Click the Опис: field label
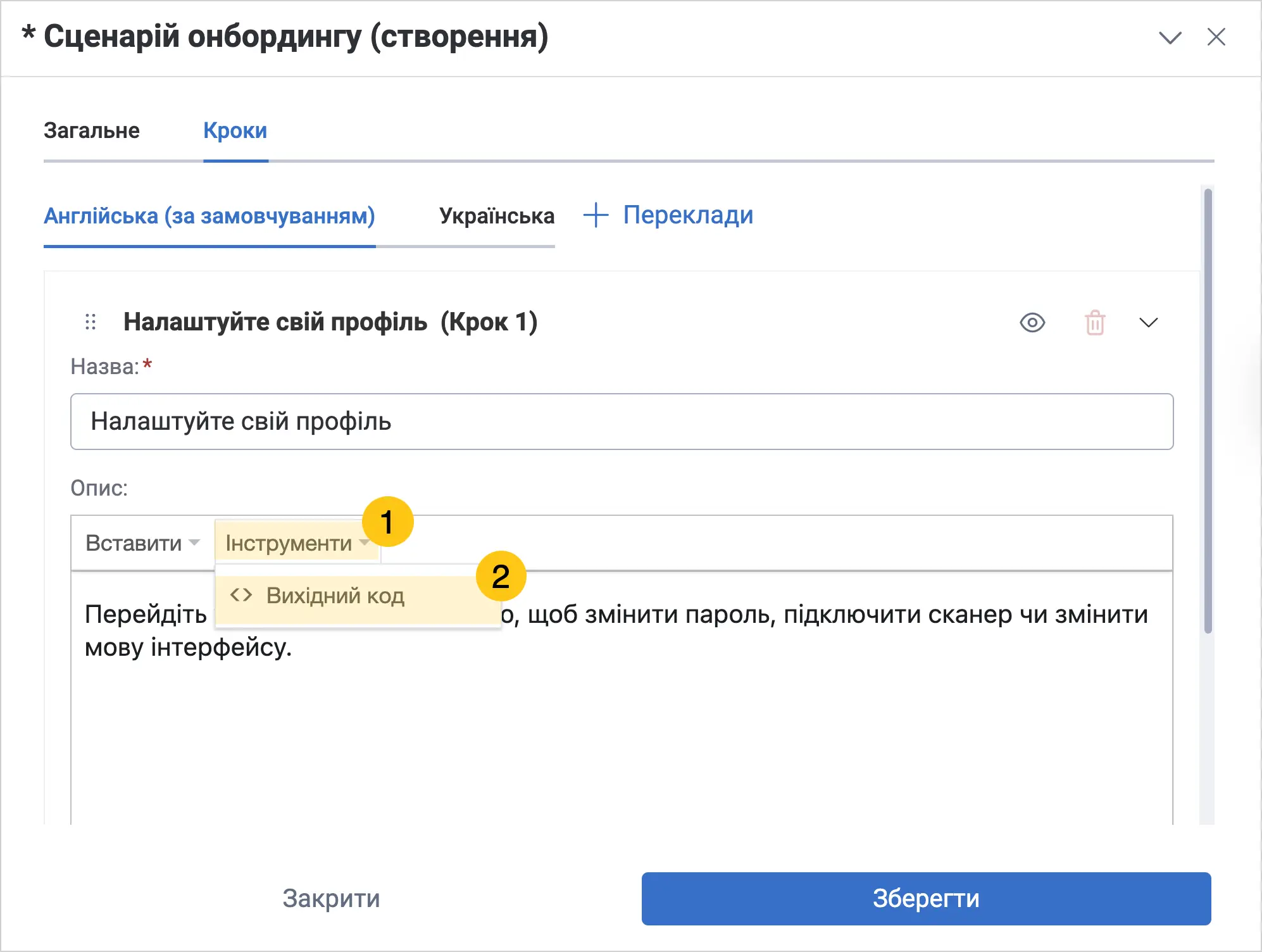 pos(99,488)
